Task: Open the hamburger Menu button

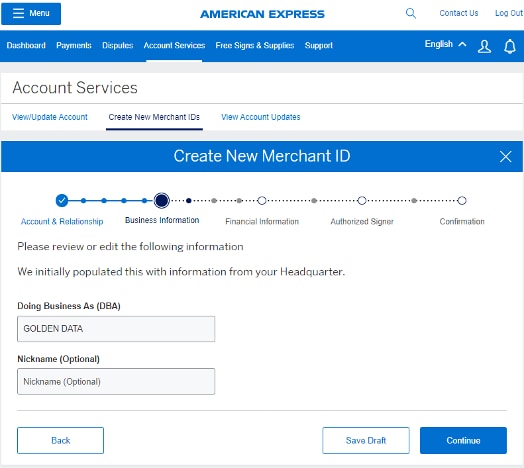Action: pos(31,14)
